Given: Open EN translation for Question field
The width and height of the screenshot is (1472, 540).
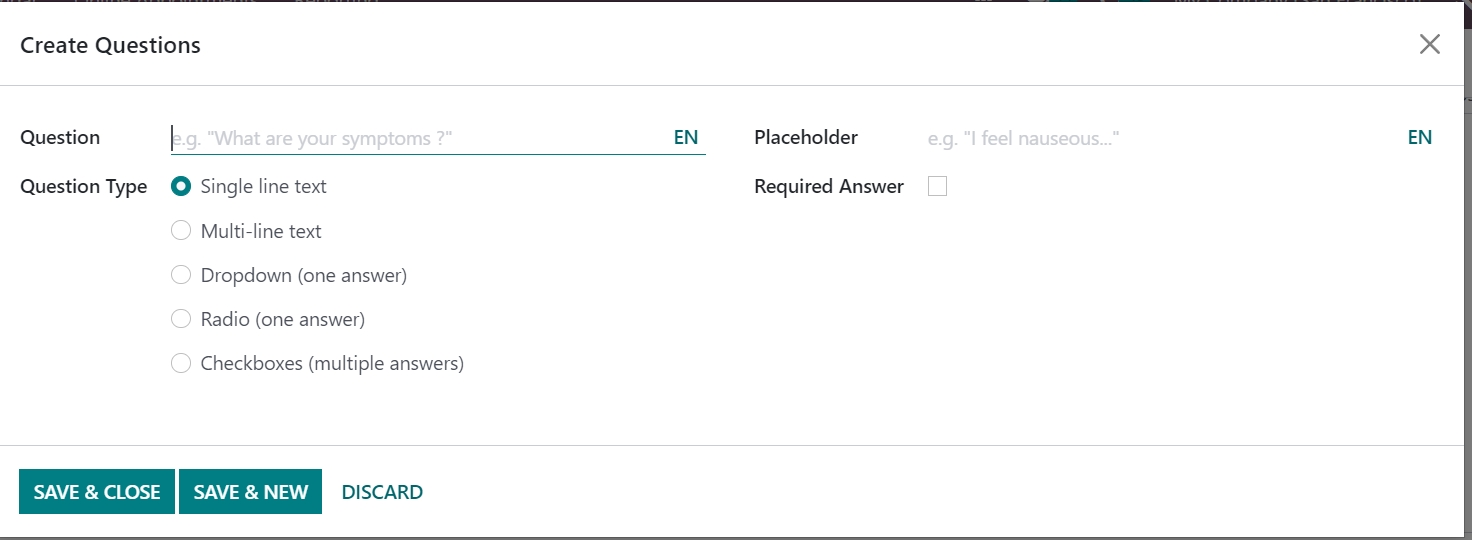Looking at the screenshot, I should pyautogui.click(x=686, y=138).
